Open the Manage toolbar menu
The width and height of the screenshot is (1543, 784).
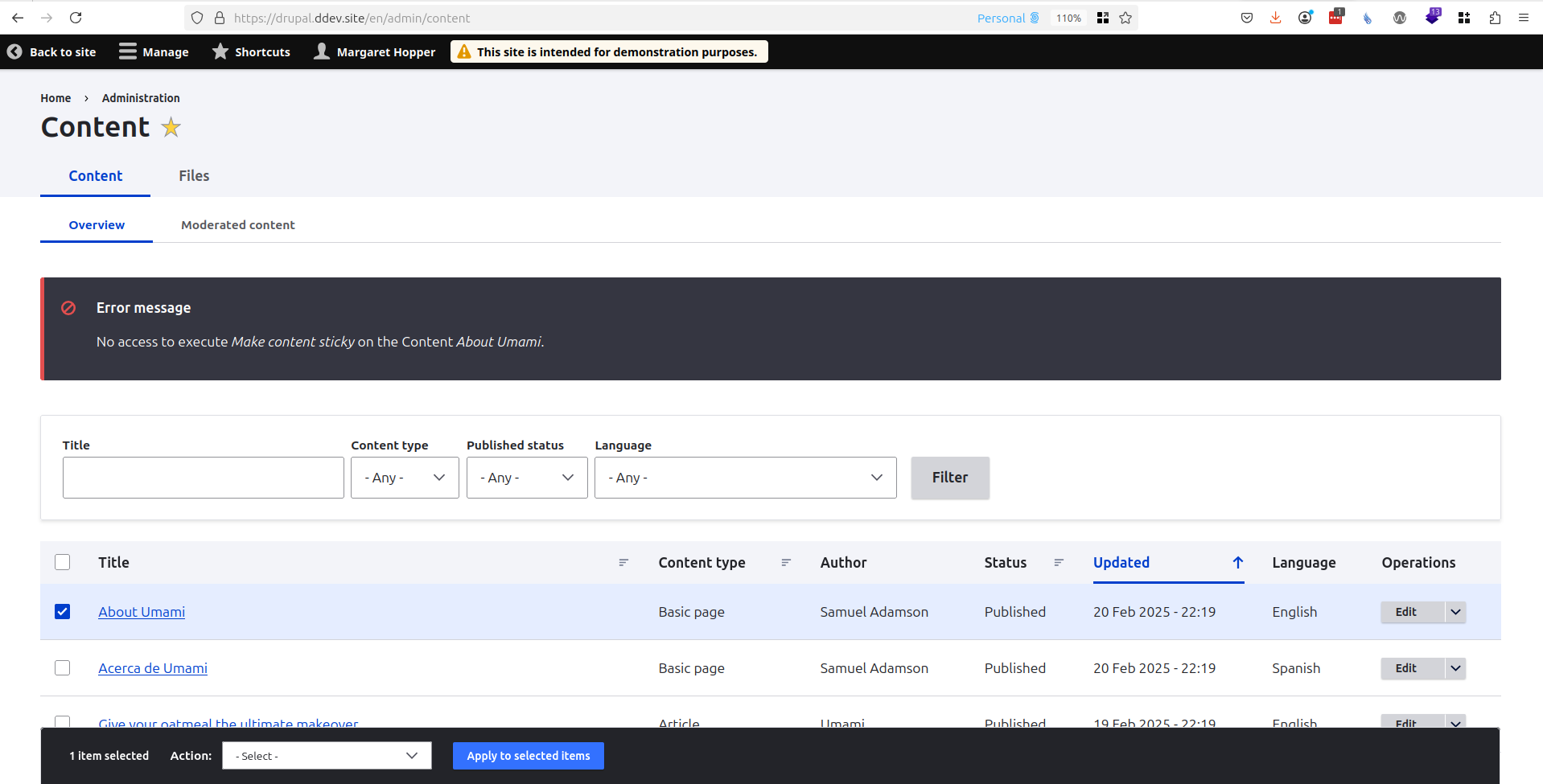pyautogui.click(x=154, y=52)
